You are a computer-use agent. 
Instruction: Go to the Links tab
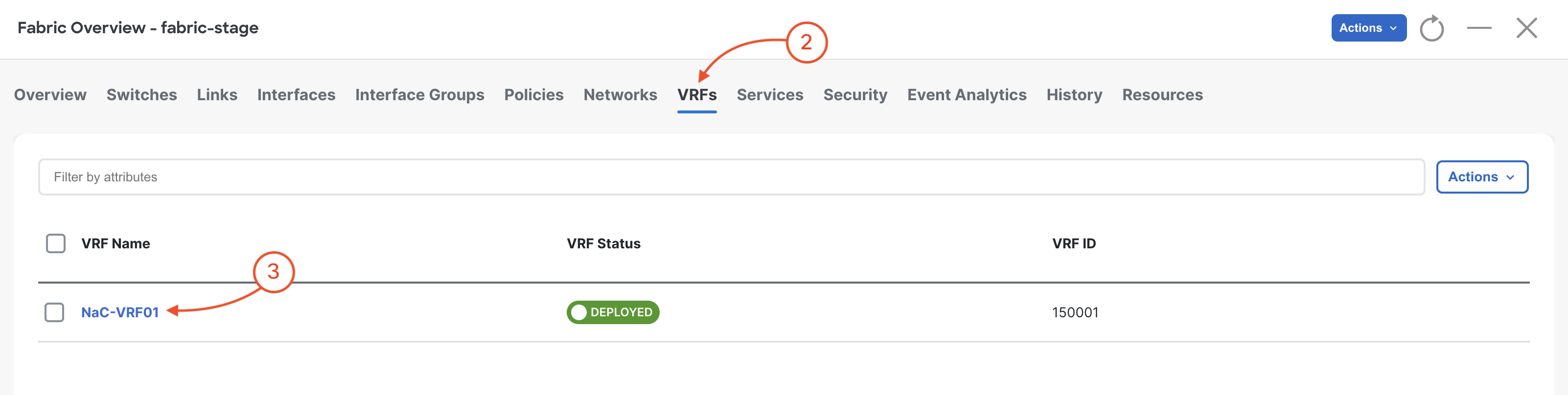[x=217, y=95]
